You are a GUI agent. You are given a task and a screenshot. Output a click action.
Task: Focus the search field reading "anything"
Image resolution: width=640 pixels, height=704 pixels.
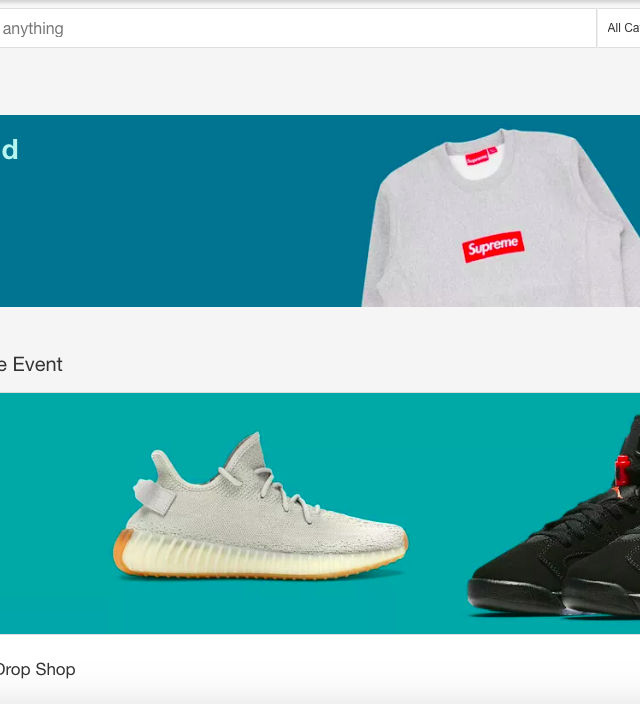(x=296, y=28)
